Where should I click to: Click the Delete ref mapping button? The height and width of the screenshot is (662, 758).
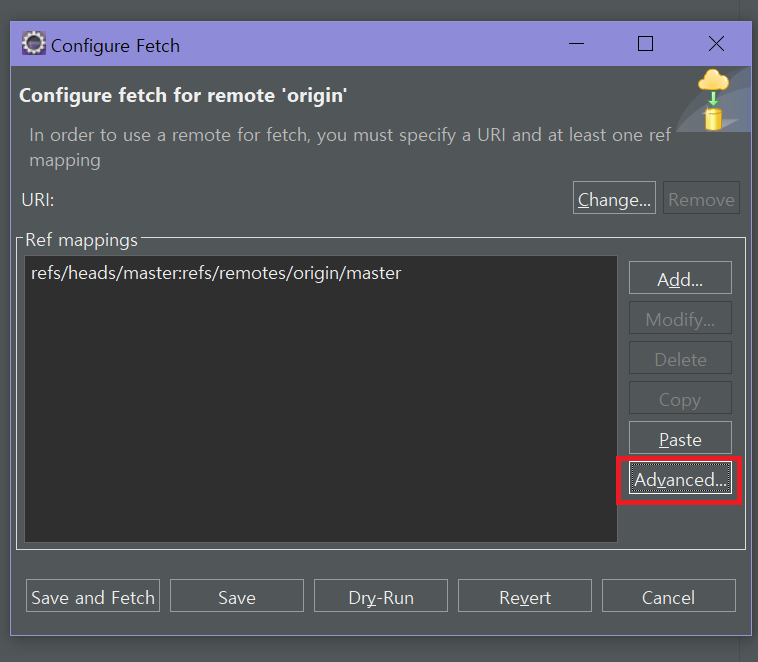pos(680,358)
